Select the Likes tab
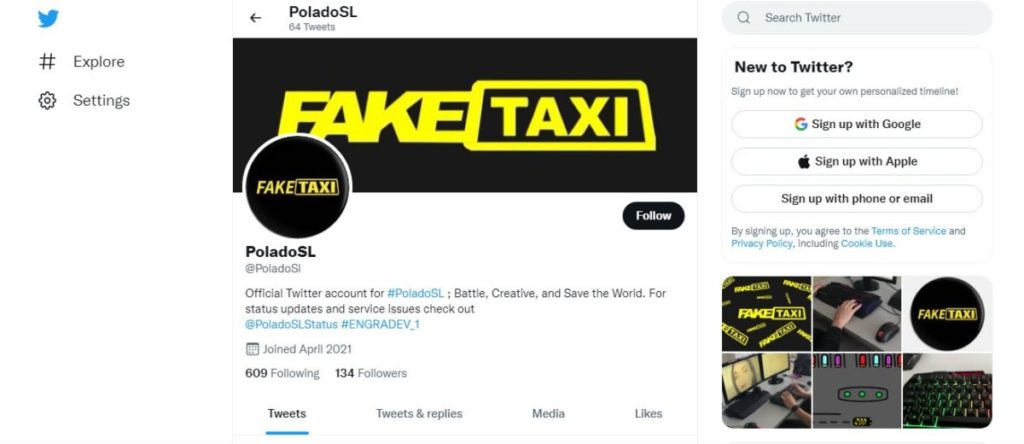 tap(648, 413)
